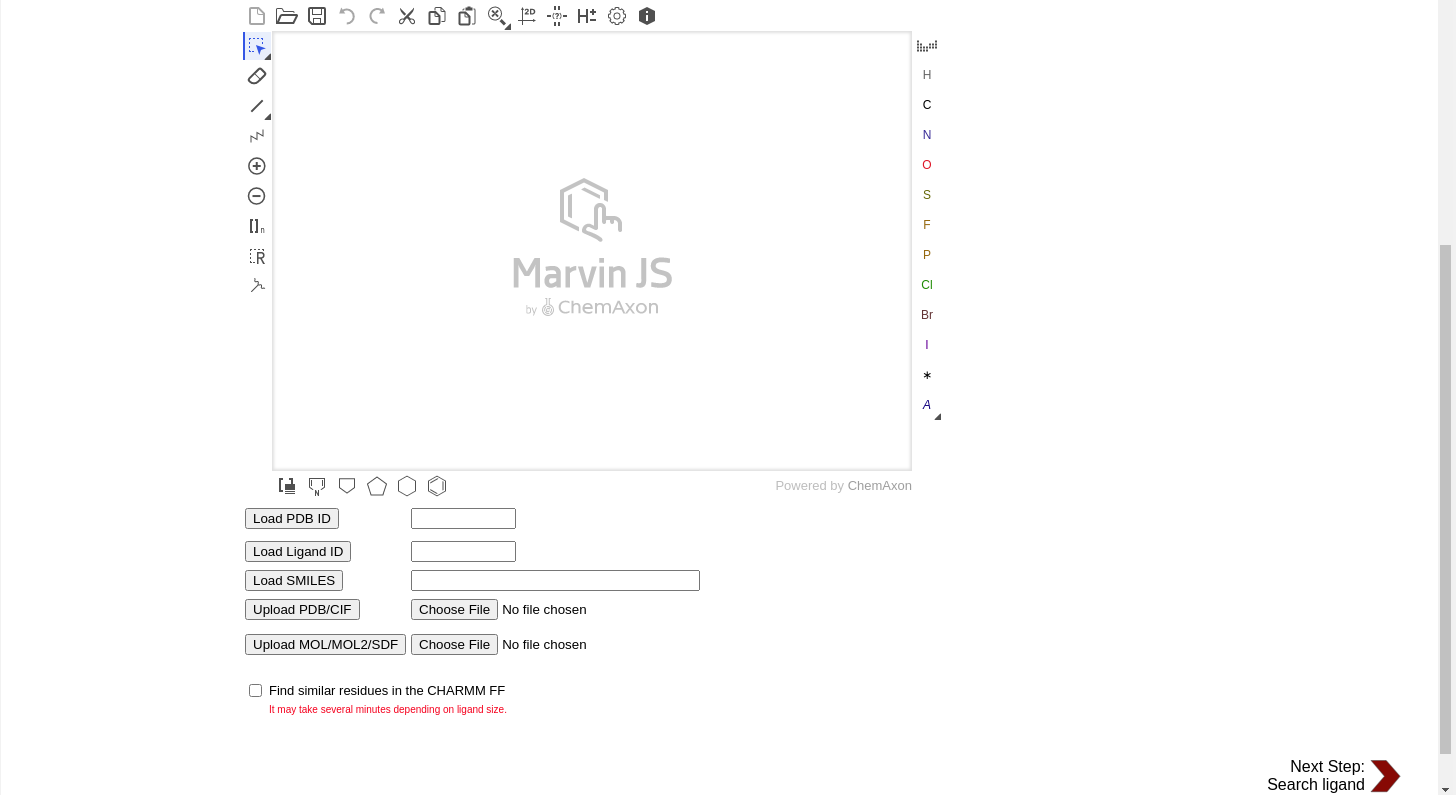Select the Bromine atom Br
Image resolution: width=1456 pixels, height=795 pixels.
(927, 315)
